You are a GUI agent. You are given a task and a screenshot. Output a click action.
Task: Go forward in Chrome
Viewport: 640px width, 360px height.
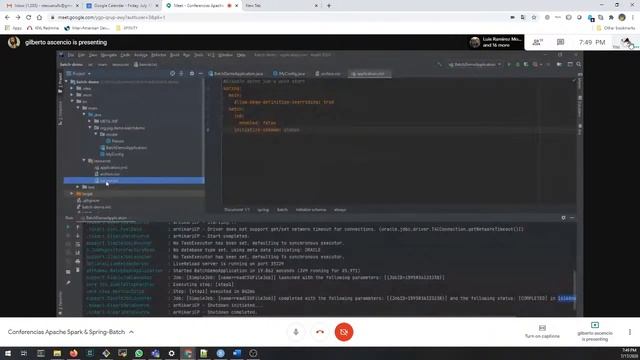[x=18, y=18]
